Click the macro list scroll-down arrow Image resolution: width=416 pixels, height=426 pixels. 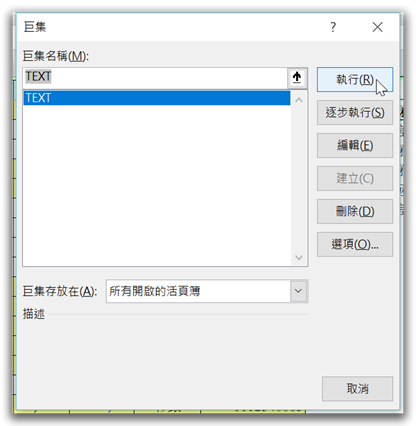299,257
